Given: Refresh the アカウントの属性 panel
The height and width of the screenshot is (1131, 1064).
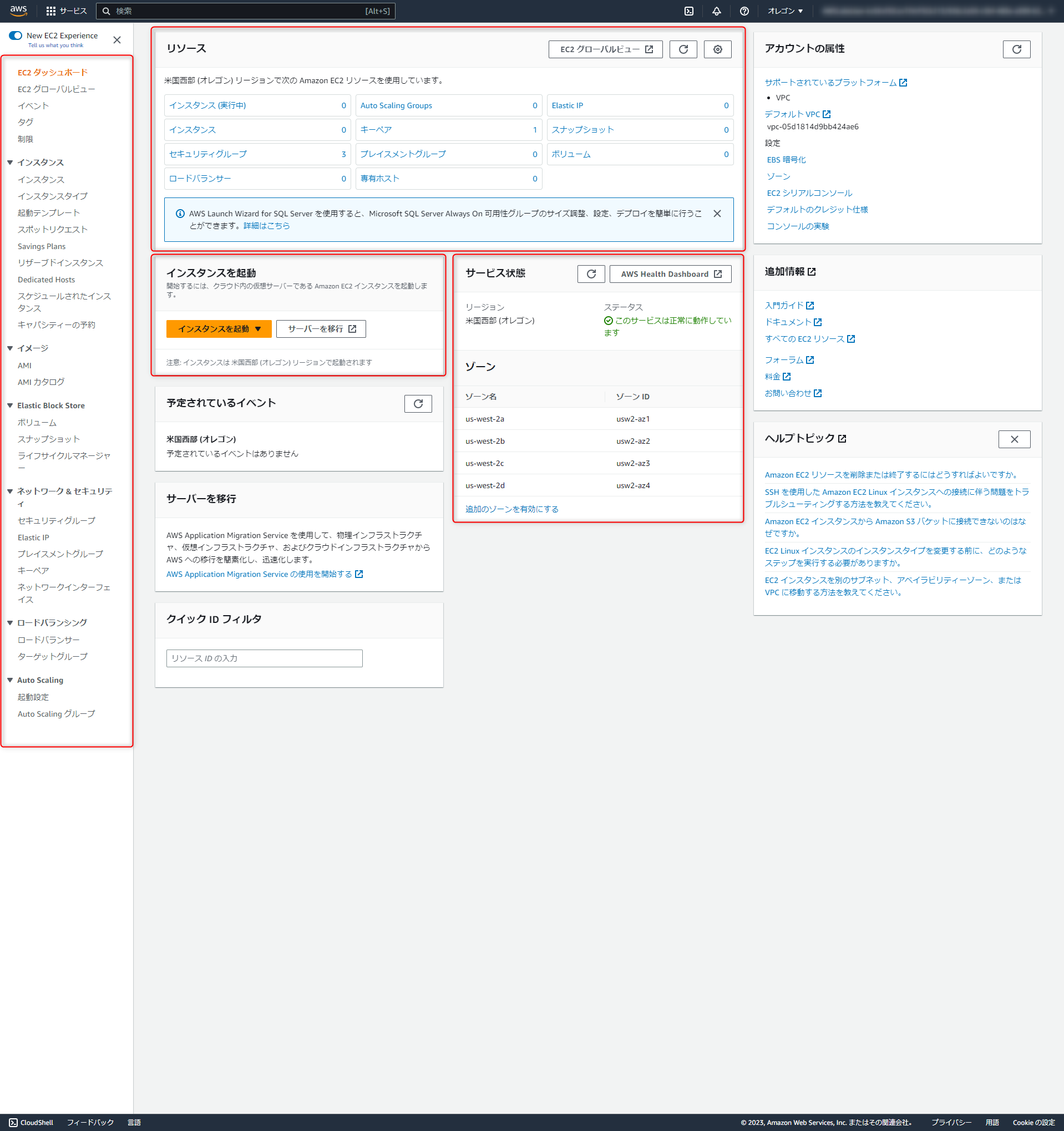Looking at the screenshot, I should pyautogui.click(x=1017, y=49).
